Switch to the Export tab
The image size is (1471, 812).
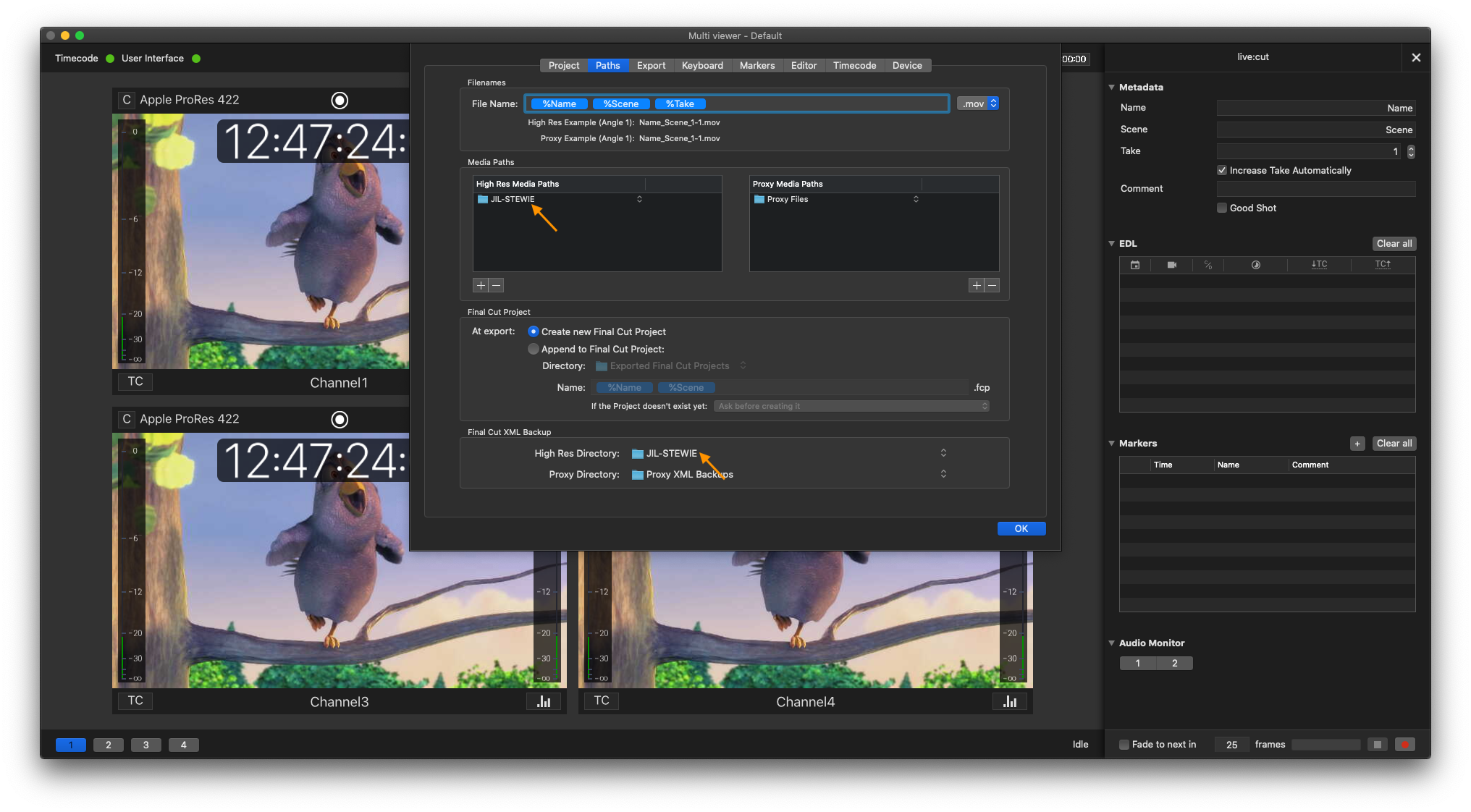tap(651, 65)
